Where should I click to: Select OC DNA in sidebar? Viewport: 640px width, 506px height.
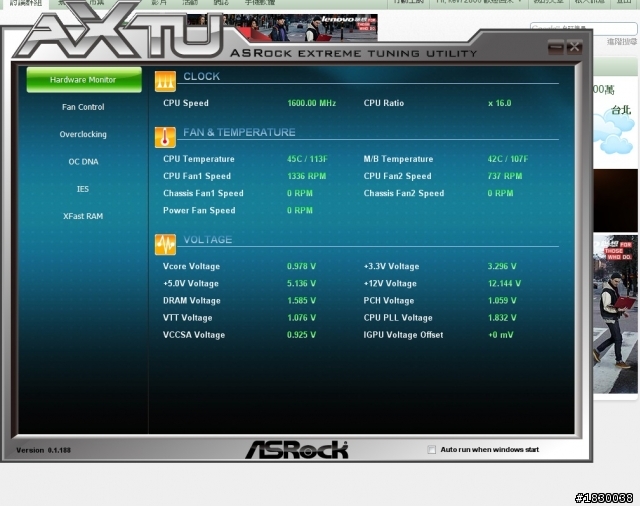pos(83,162)
